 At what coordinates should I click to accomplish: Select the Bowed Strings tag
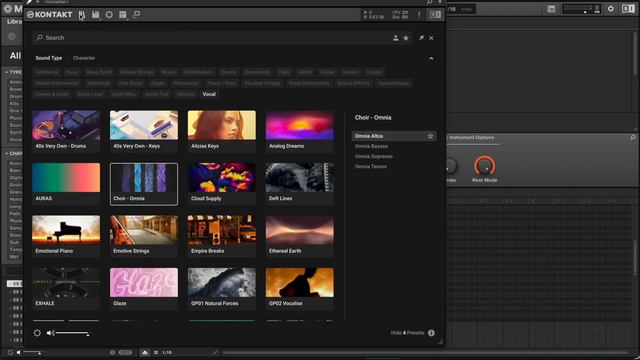137,72
